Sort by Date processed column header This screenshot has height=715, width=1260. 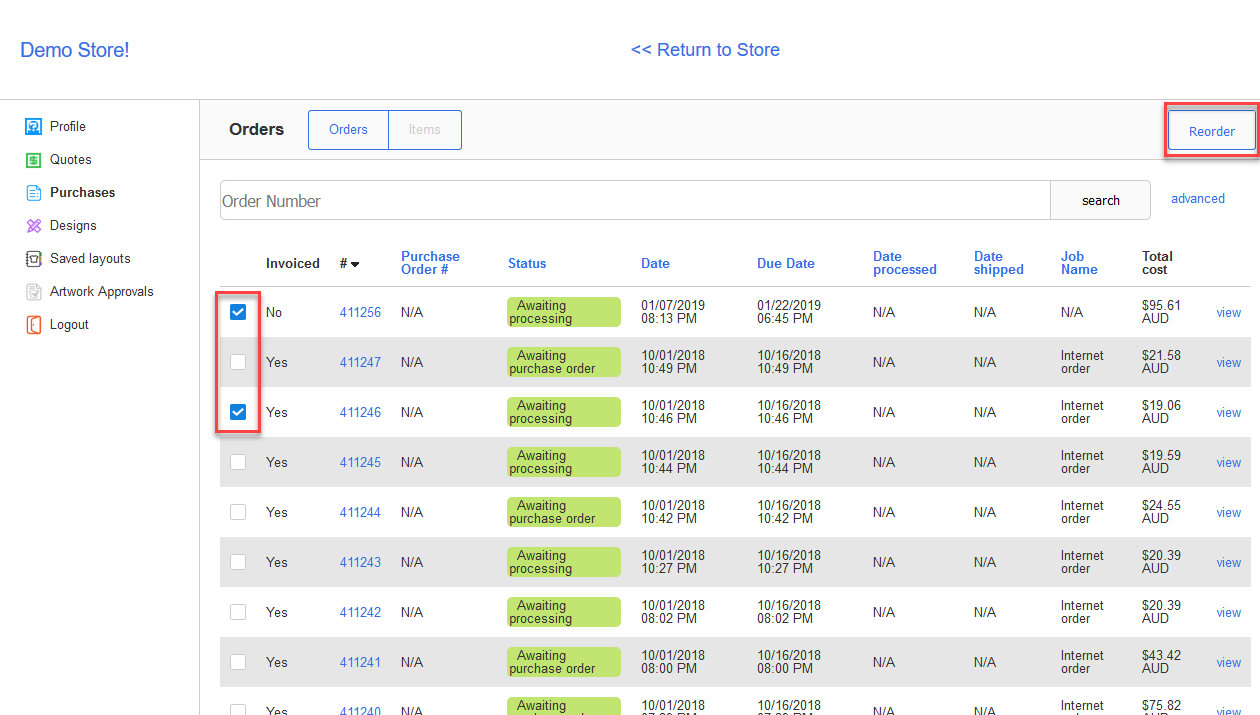point(905,263)
